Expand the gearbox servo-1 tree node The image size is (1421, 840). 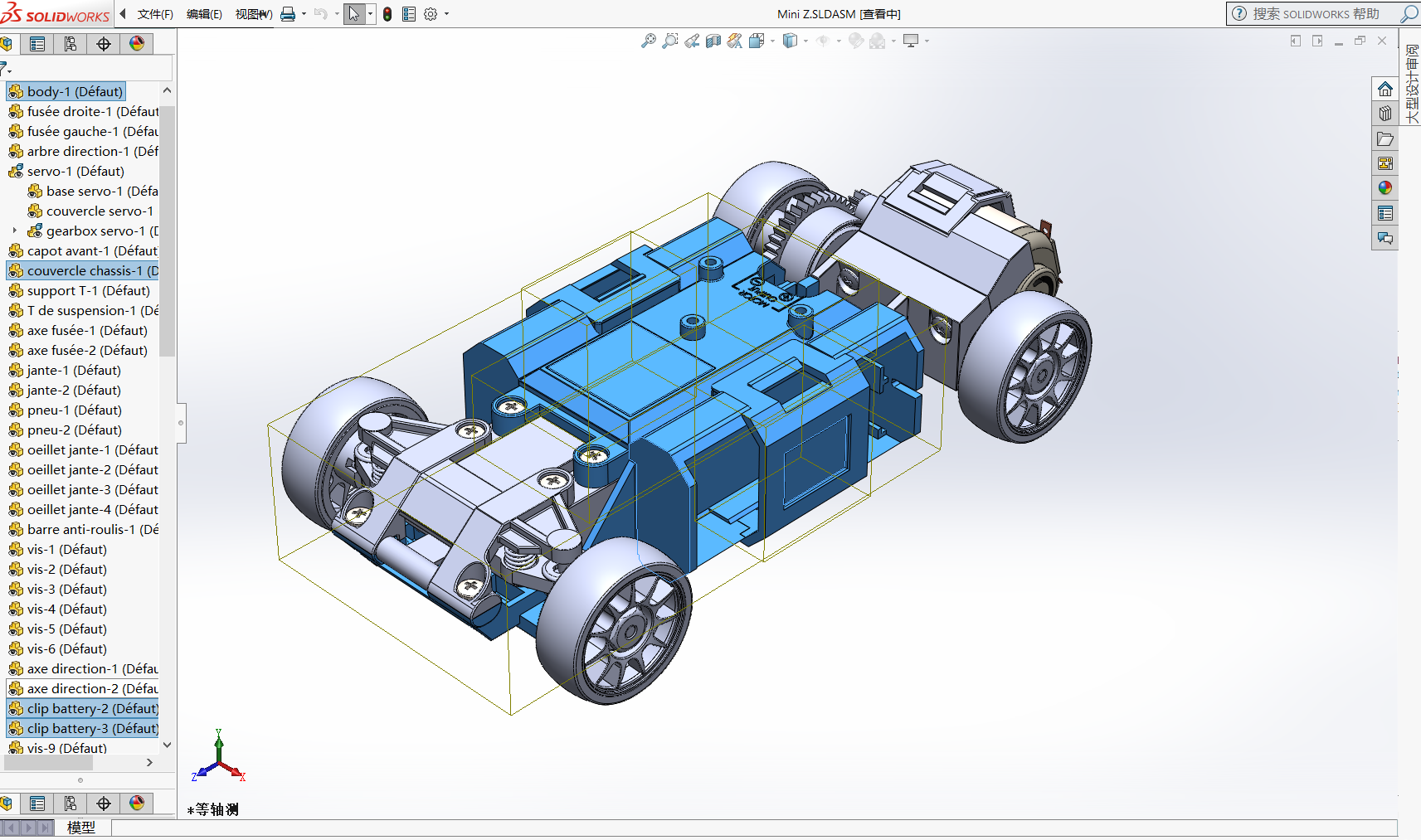15,231
